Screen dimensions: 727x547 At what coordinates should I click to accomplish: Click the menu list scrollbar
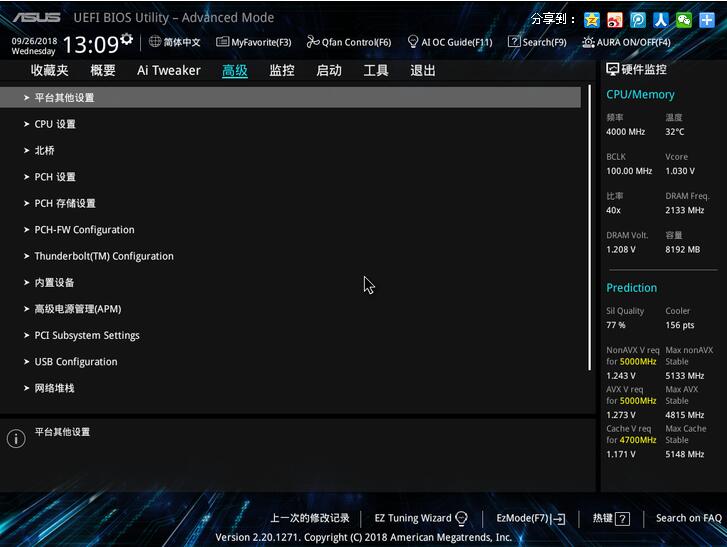589,227
